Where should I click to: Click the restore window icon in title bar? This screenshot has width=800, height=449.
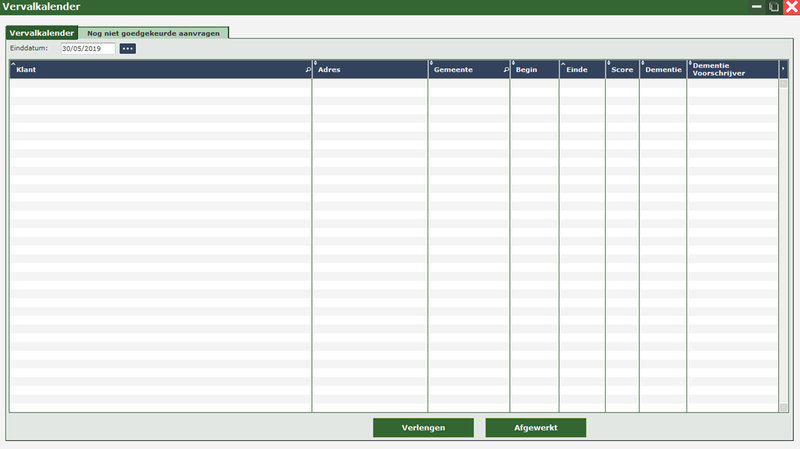[x=774, y=7]
